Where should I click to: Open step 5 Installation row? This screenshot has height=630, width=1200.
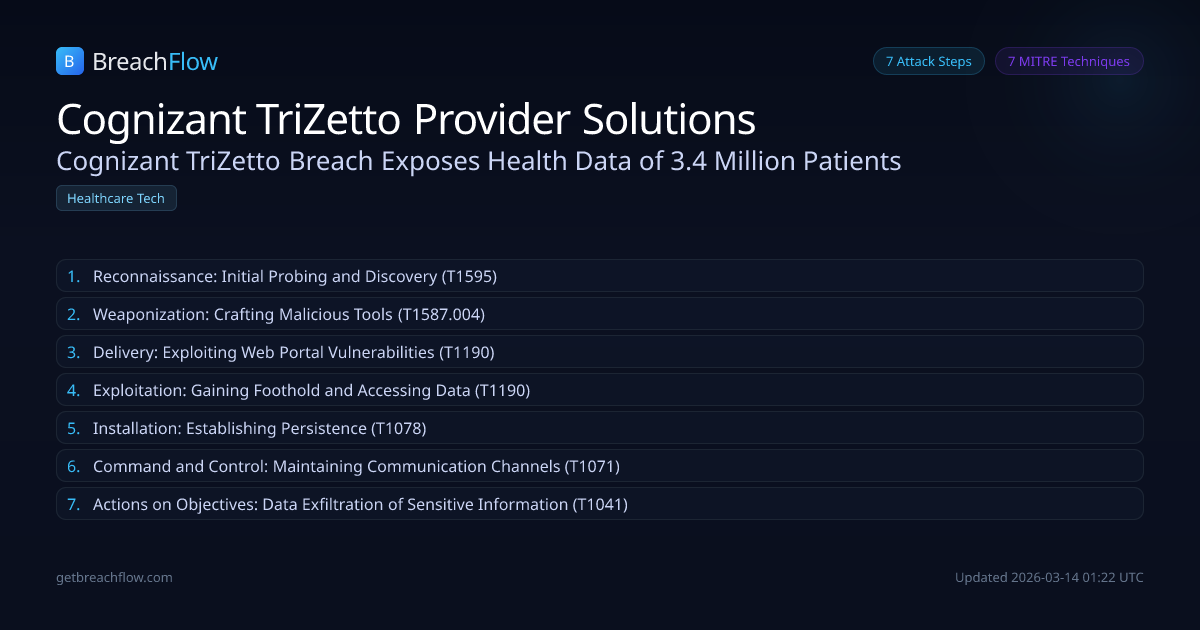(x=599, y=428)
